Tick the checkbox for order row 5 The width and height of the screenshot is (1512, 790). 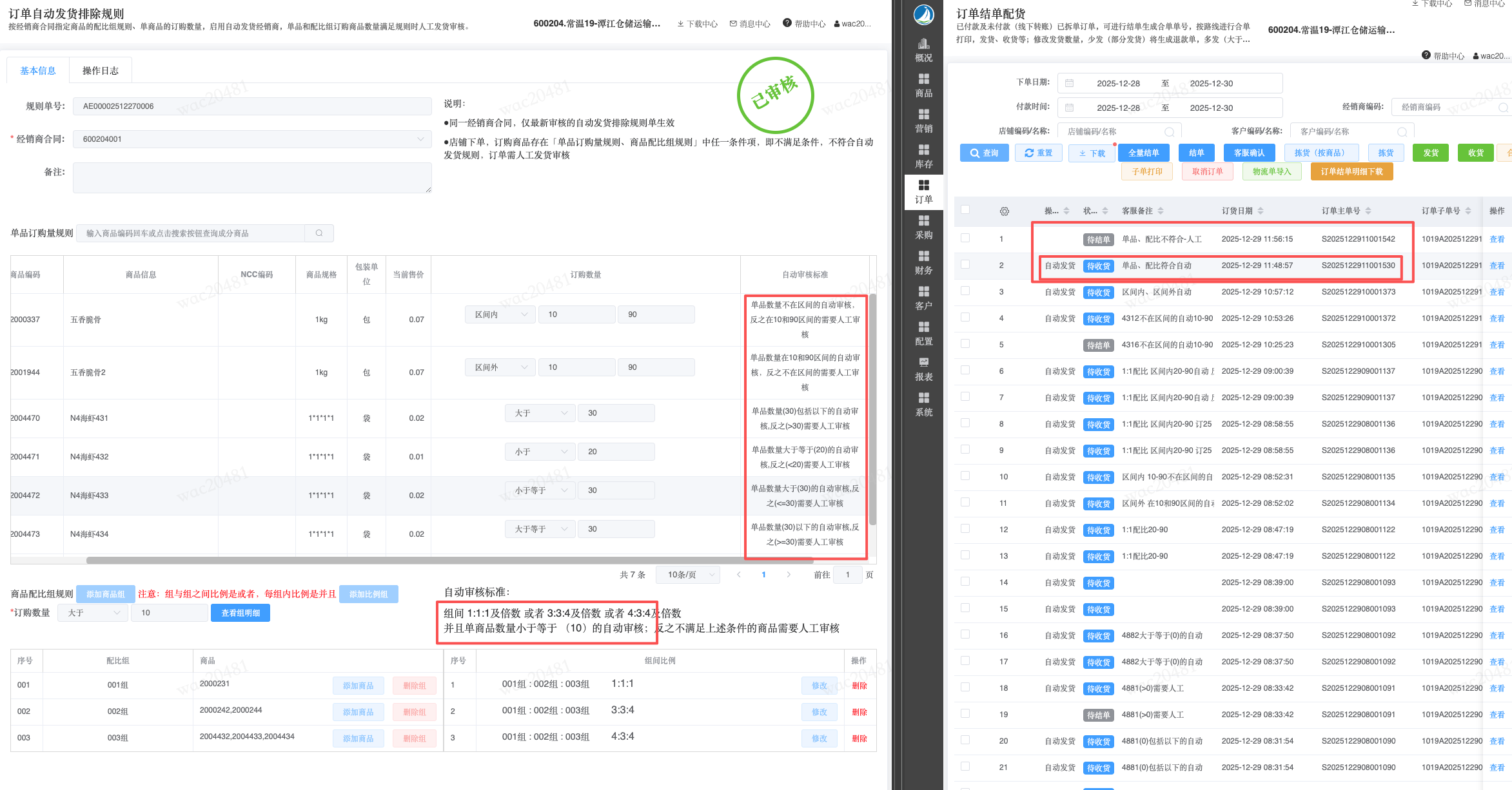965,344
